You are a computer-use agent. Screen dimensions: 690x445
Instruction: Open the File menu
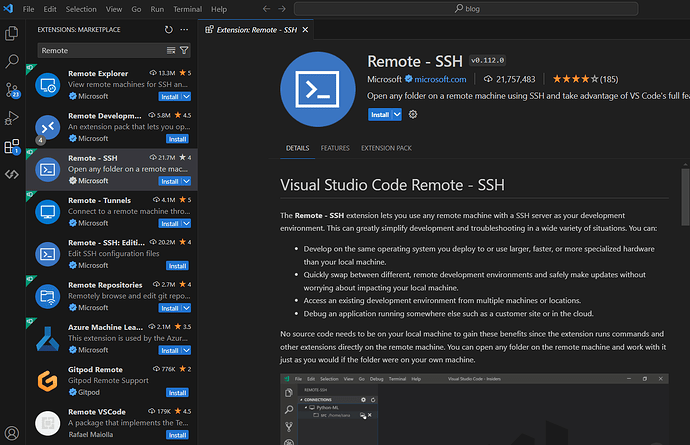tap(29, 9)
